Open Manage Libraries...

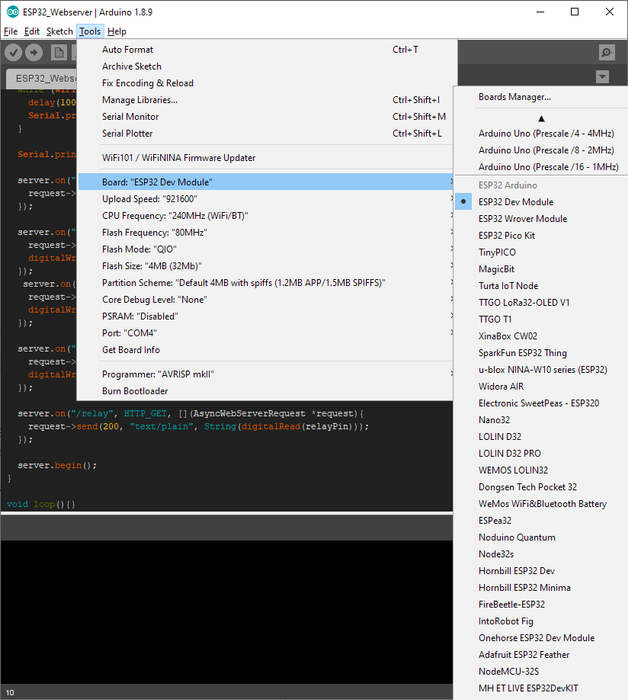click(x=266, y=100)
